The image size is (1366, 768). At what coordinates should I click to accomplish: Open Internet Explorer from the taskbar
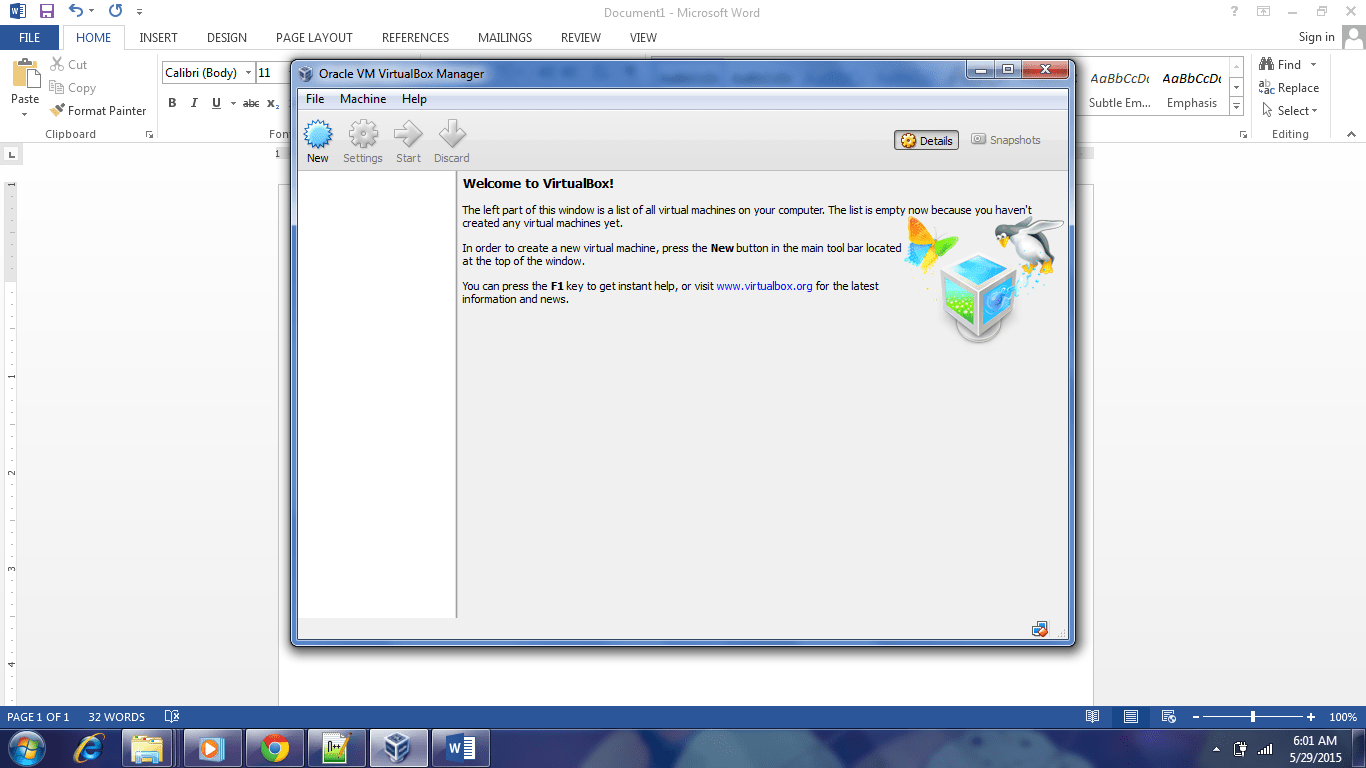[90, 748]
